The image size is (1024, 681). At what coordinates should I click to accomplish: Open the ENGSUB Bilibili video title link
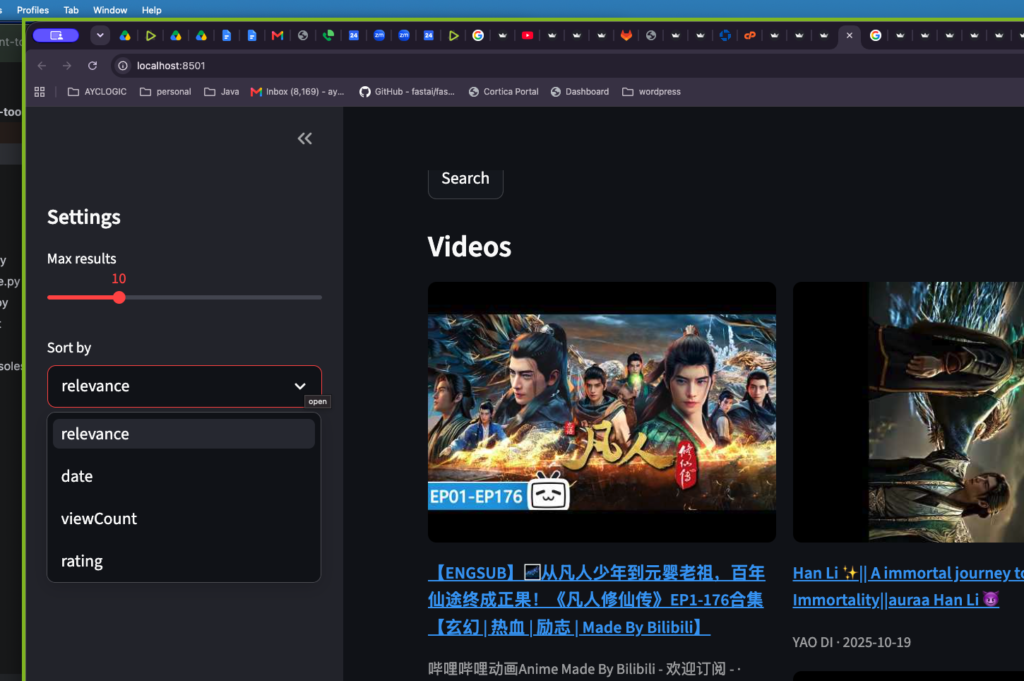coord(596,600)
